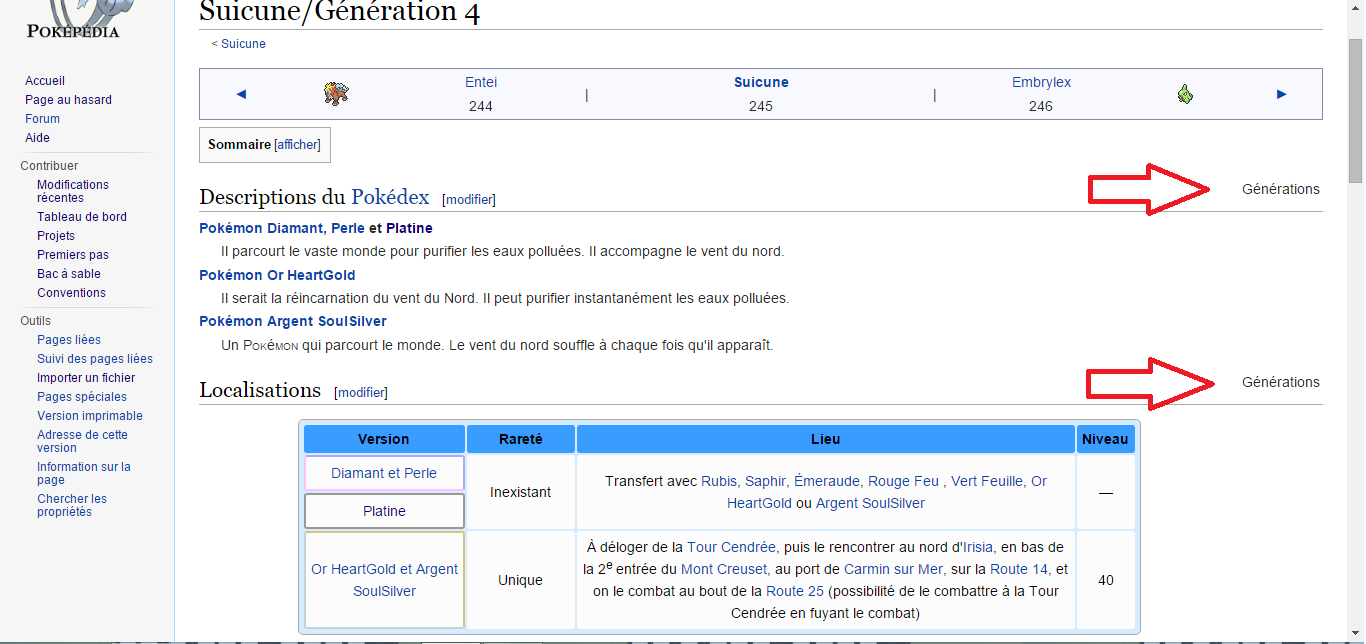This screenshot has width=1366, height=644.
Task: Click the Inexistant rarity cell
Action: tap(520, 492)
